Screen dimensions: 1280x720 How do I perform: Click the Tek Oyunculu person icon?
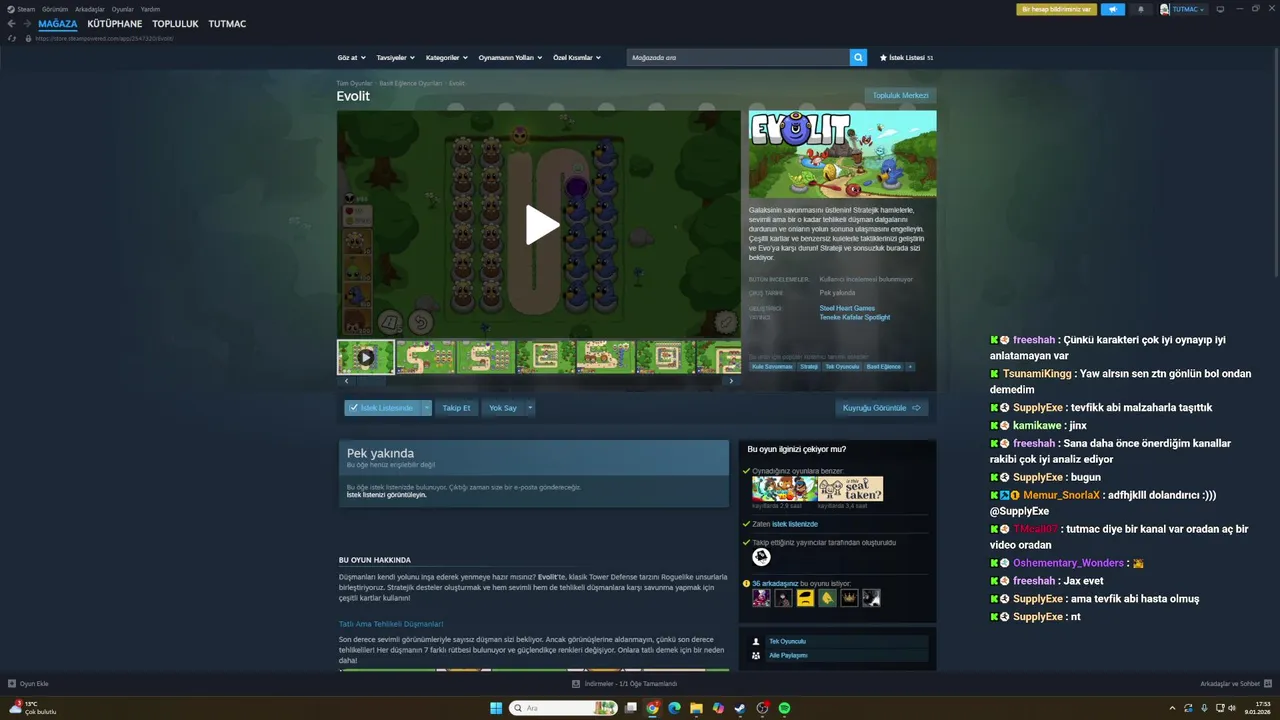pyautogui.click(x=755, y=641)
